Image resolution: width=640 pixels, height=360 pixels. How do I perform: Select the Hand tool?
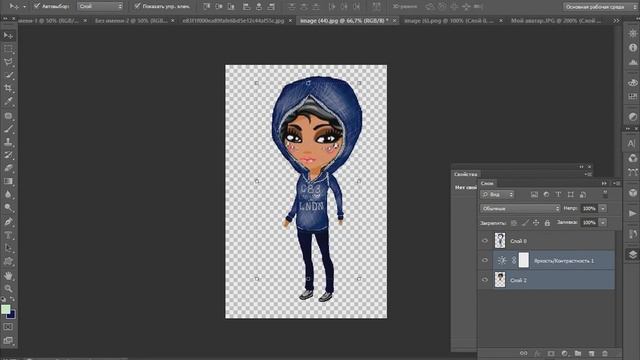click(8, 276)
